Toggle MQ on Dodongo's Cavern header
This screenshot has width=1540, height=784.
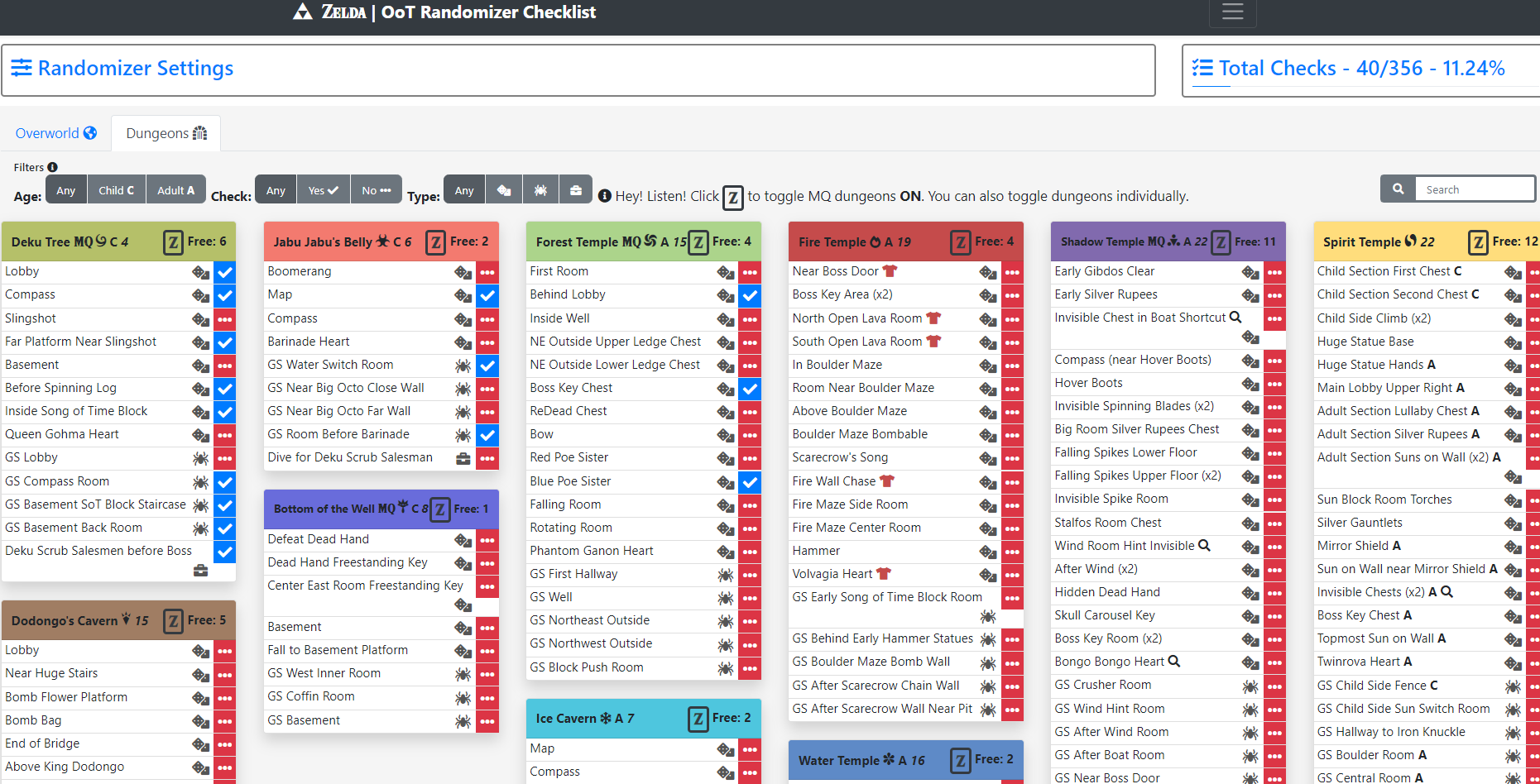click(173, 621)
